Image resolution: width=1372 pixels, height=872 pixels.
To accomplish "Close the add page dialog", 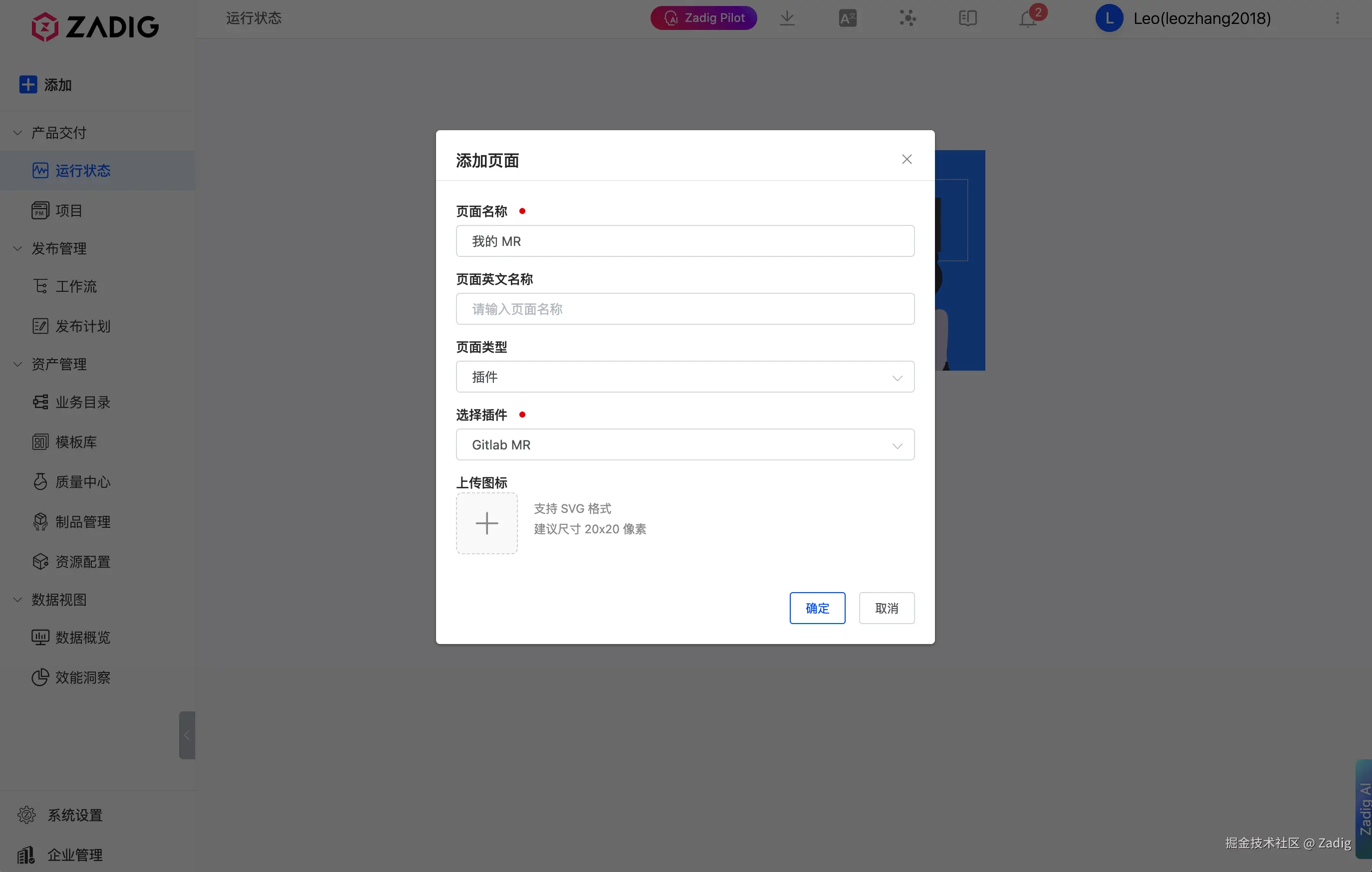I will (907, 160).
